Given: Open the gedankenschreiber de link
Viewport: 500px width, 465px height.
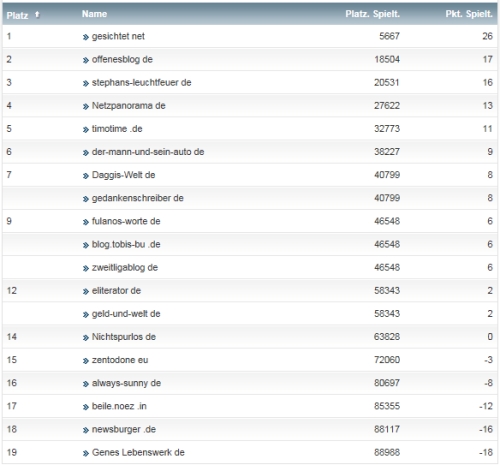Looking at the screenshot, I should tap(138, 198).
